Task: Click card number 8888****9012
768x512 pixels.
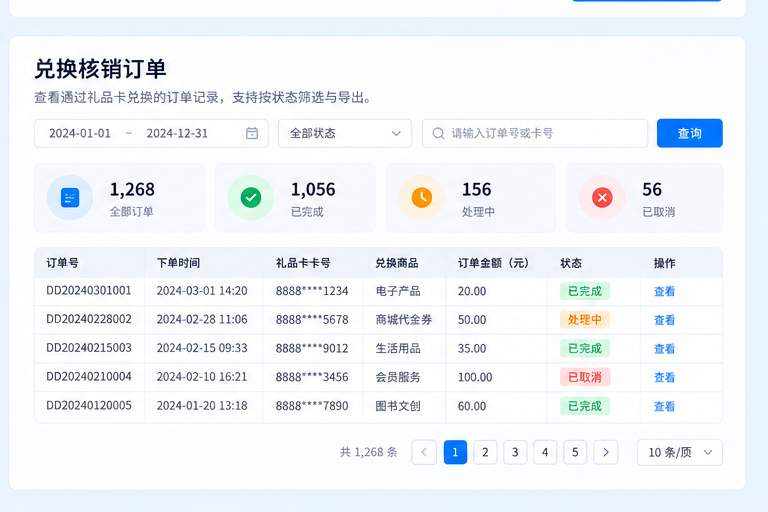Action: 312,348
